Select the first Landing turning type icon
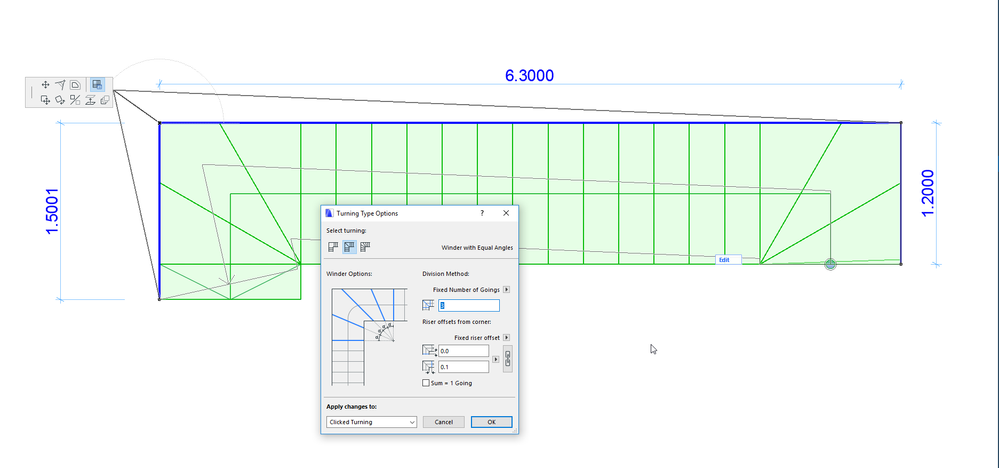This screenshot has height=468, width=999. [x=333, y=247]
